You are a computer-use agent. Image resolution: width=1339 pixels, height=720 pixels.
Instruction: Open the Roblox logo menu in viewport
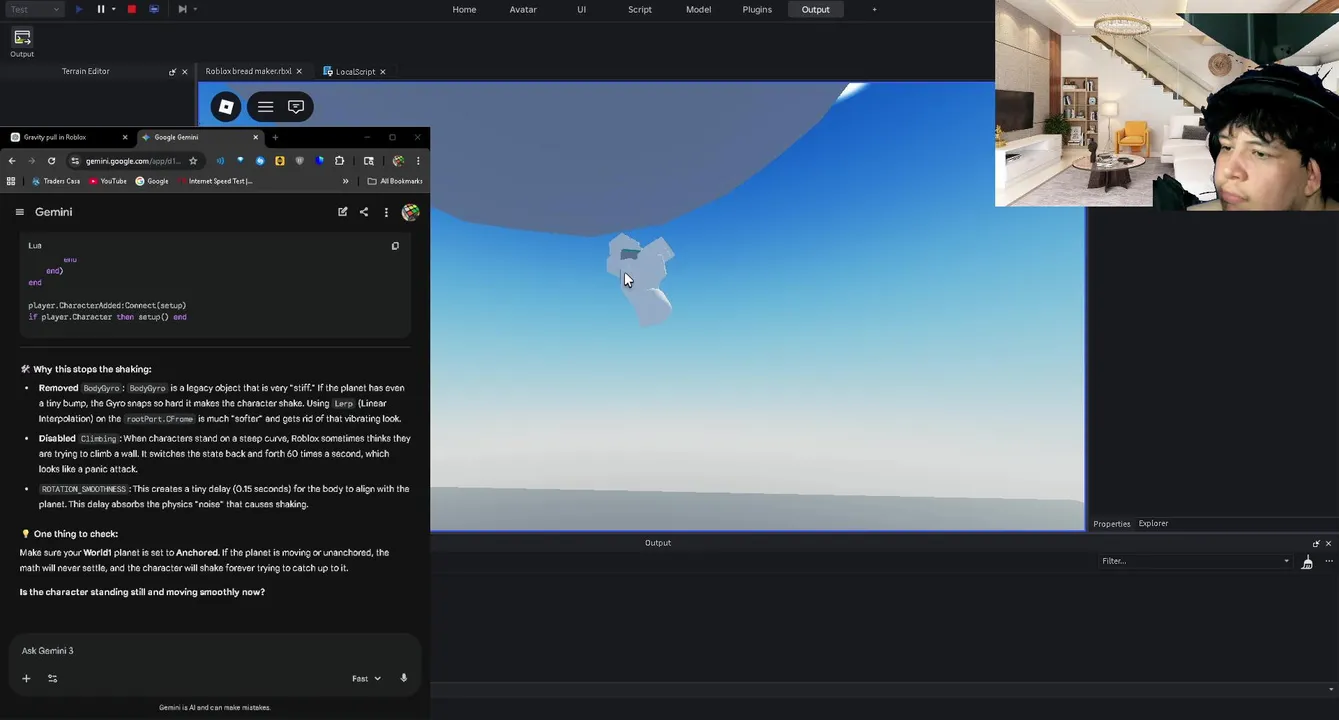[226, 107]
